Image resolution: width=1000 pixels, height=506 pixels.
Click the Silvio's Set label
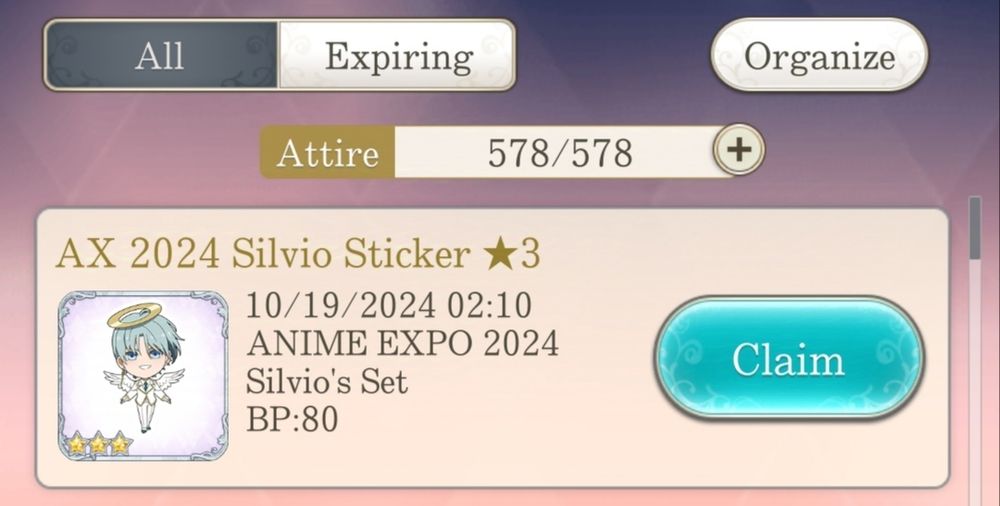coord(327,381)
